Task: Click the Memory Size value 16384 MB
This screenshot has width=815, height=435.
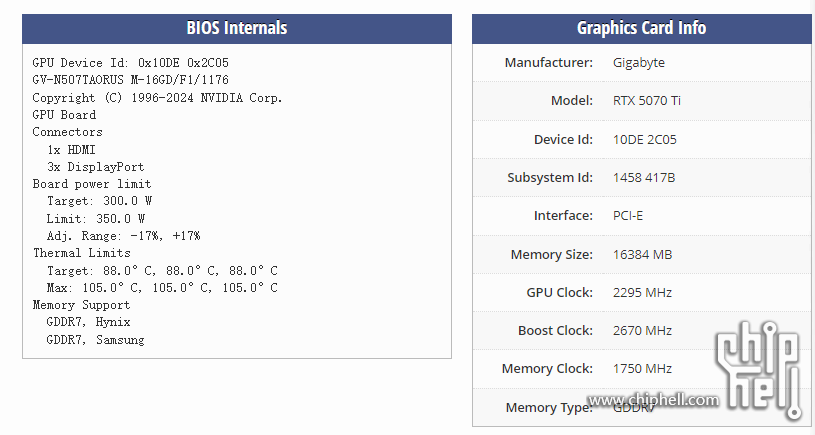Action: 642,255
